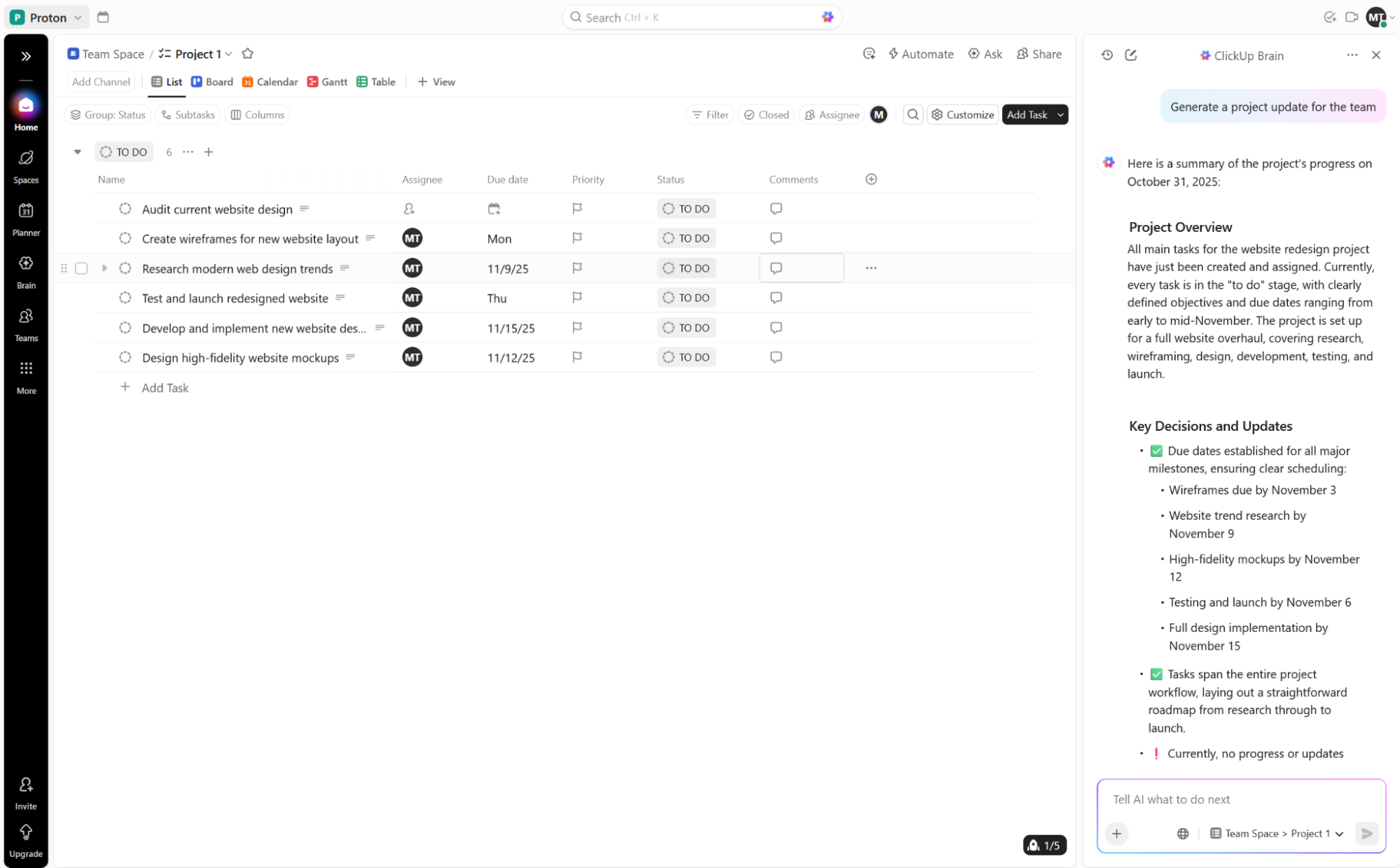
Task: Open Automate for Project 1
Action: (x=921, y=53)
